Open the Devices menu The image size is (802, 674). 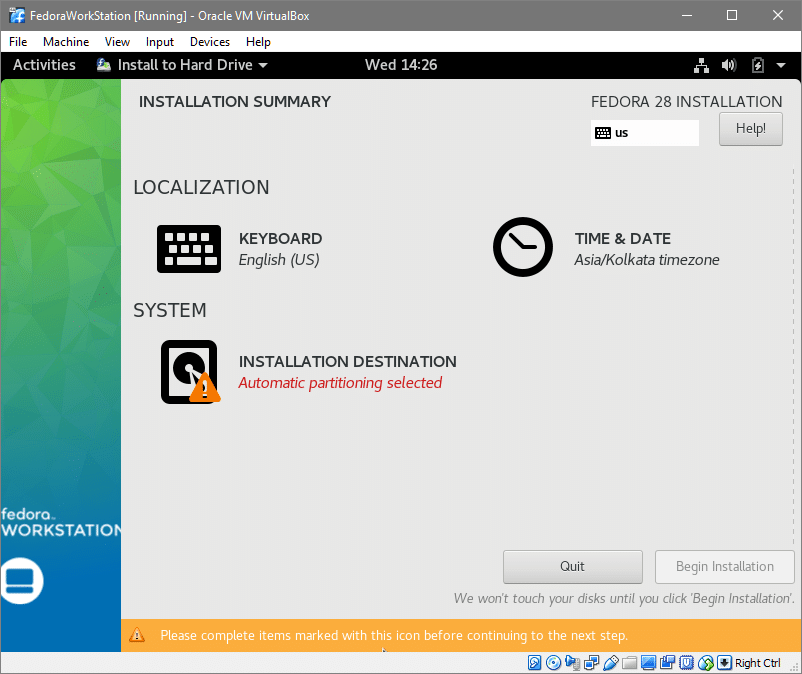pos(210,42)
